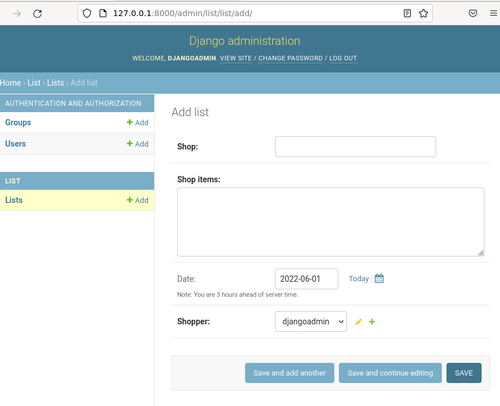Add a new Group from sidebar

[138, 123]
